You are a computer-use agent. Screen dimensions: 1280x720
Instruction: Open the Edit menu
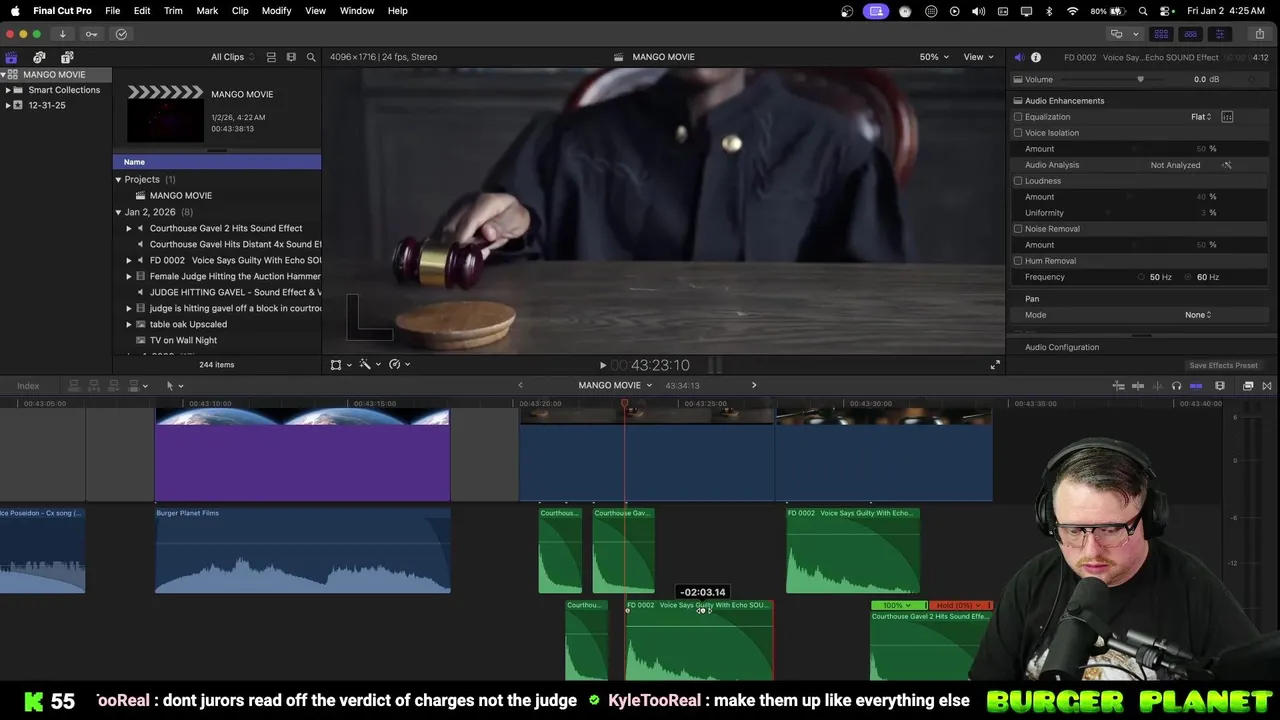coord(142,11)
